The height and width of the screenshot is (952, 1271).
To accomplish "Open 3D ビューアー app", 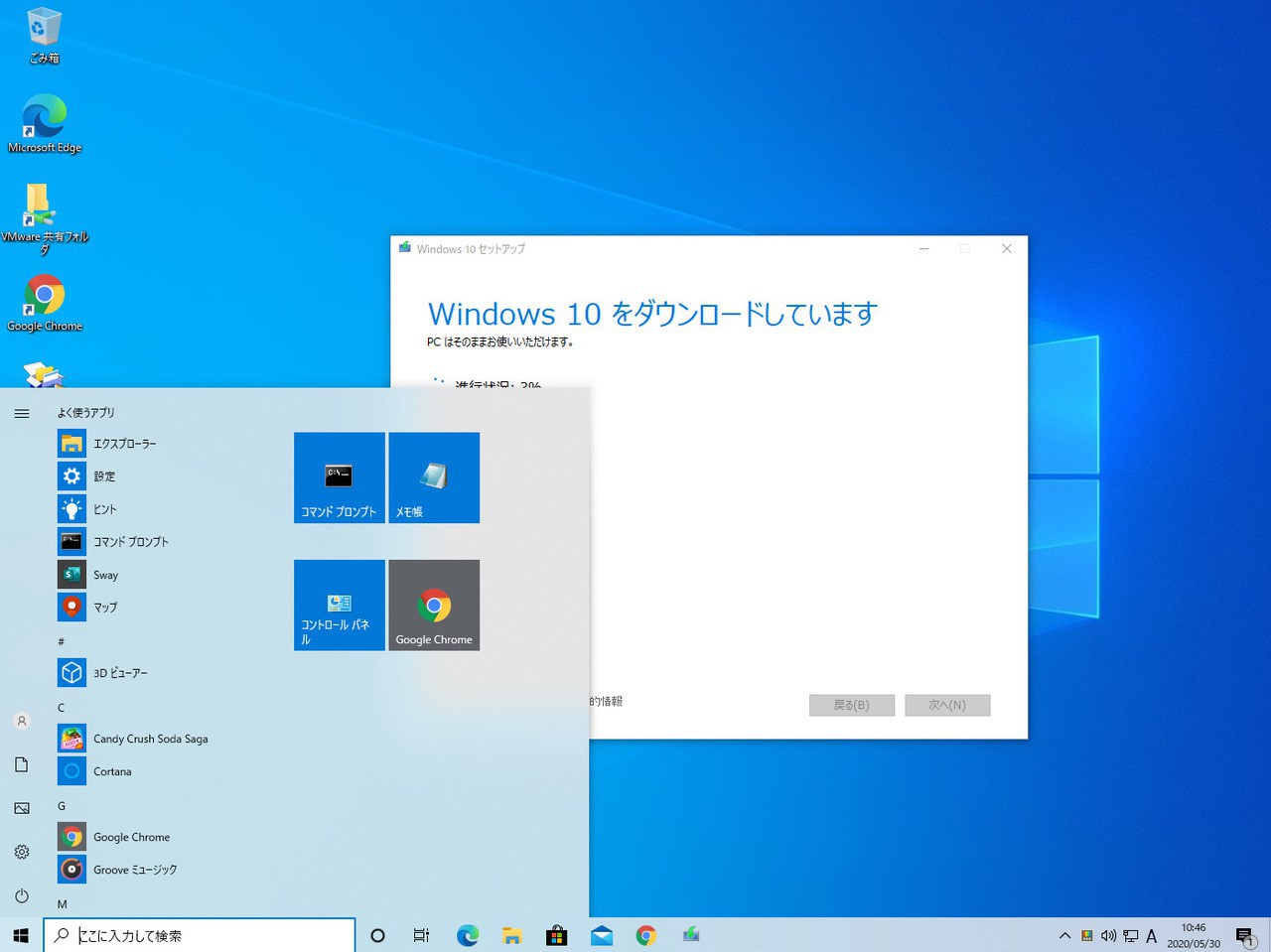I will click(x=120, y=673).
